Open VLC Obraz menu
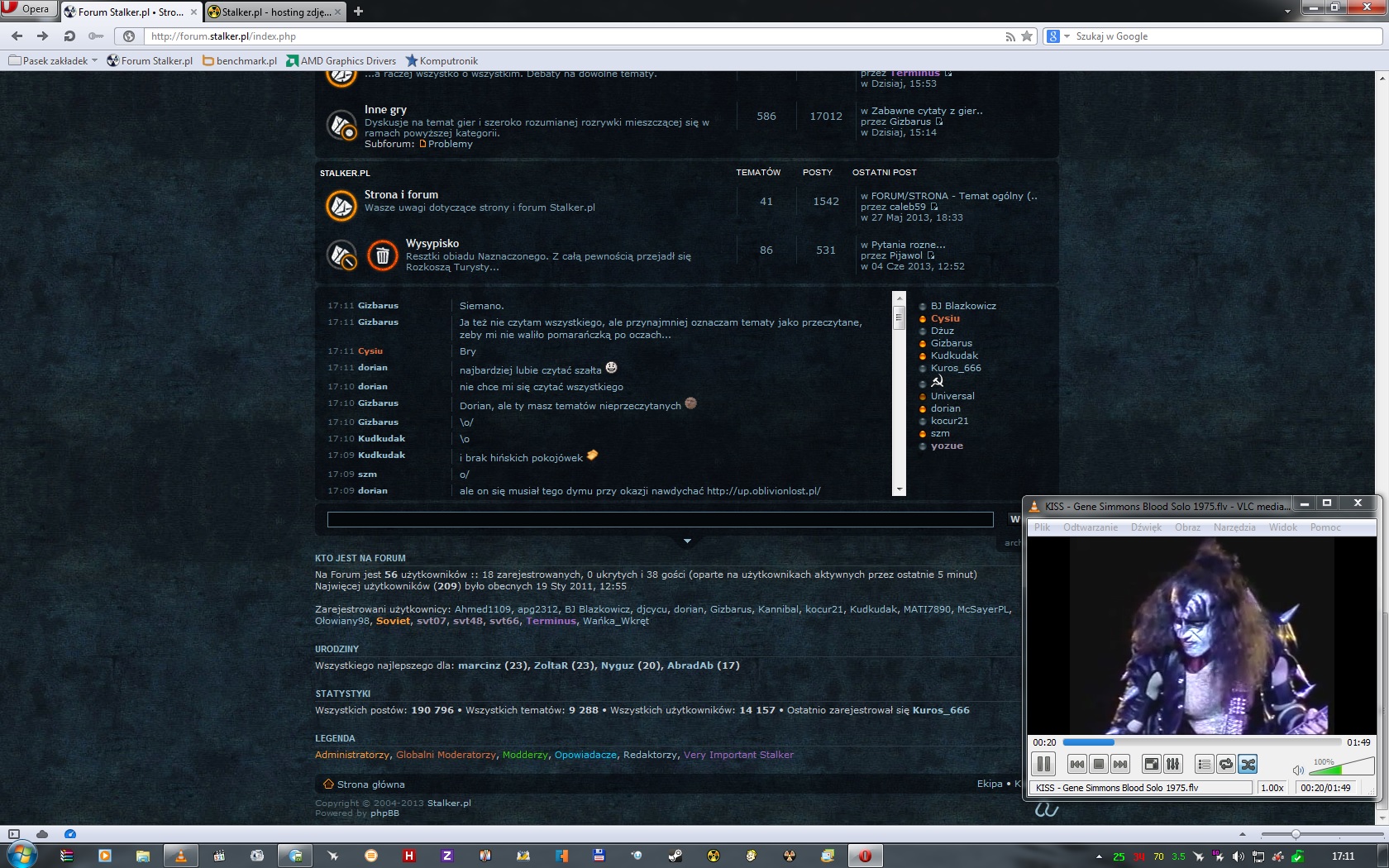Image resolution: width=1389 pixels, height=868 pixels. (x=1187, y=527)
